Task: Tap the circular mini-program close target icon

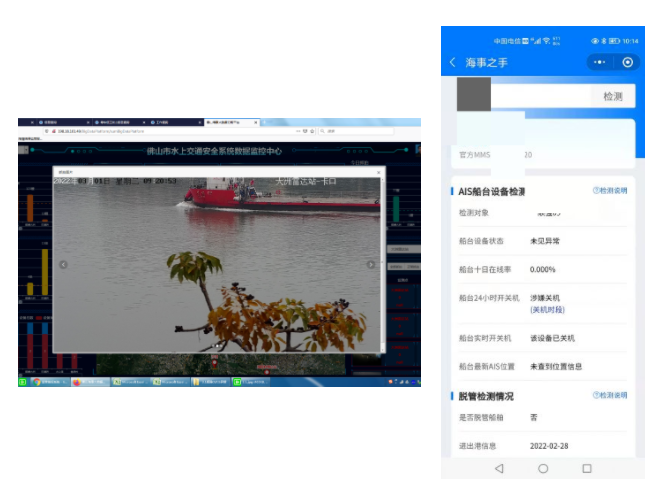Action: pos(627,62)
